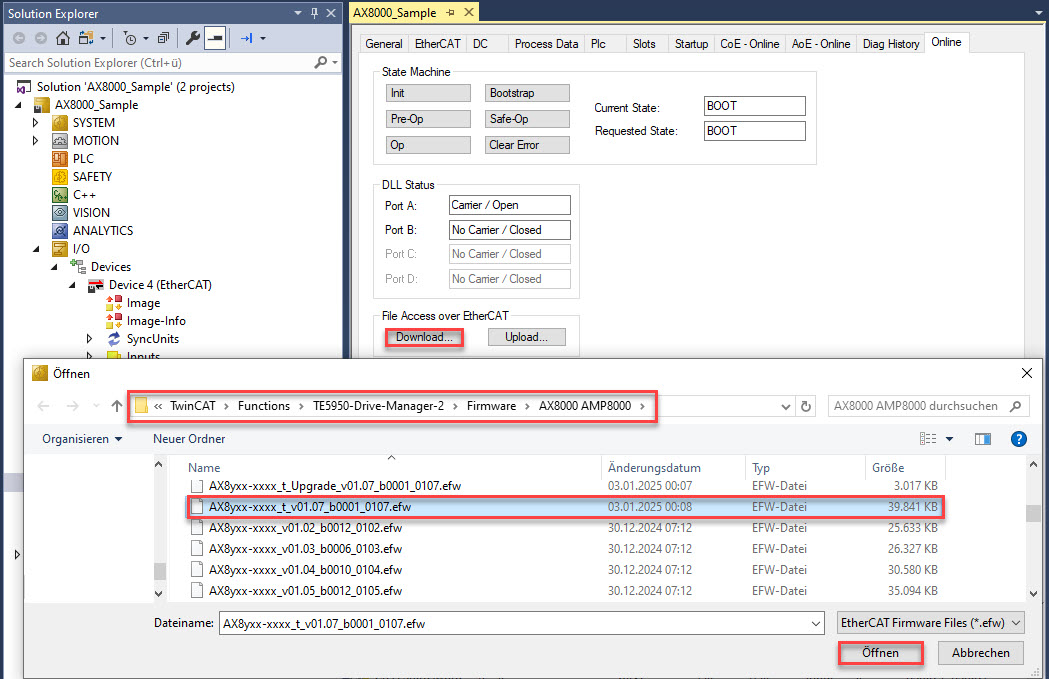Switch to the Diag History tab
Viewport: 1049px width, 679px height.
click(890, 43)
